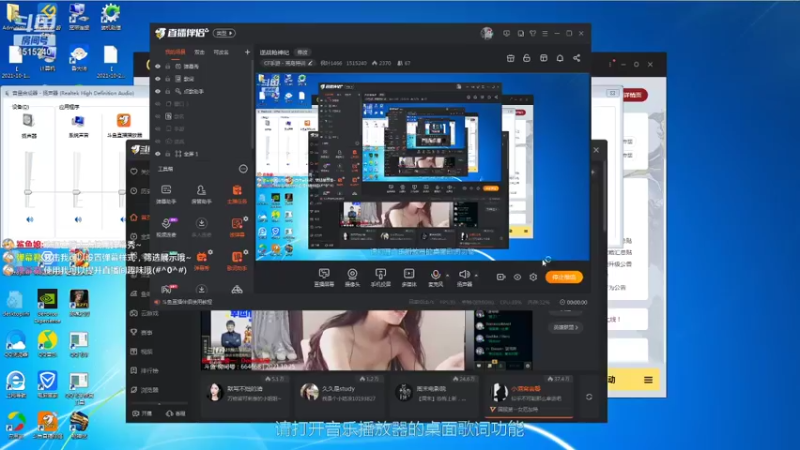
Task: Click the share icon in header
Action: point(577,58)
